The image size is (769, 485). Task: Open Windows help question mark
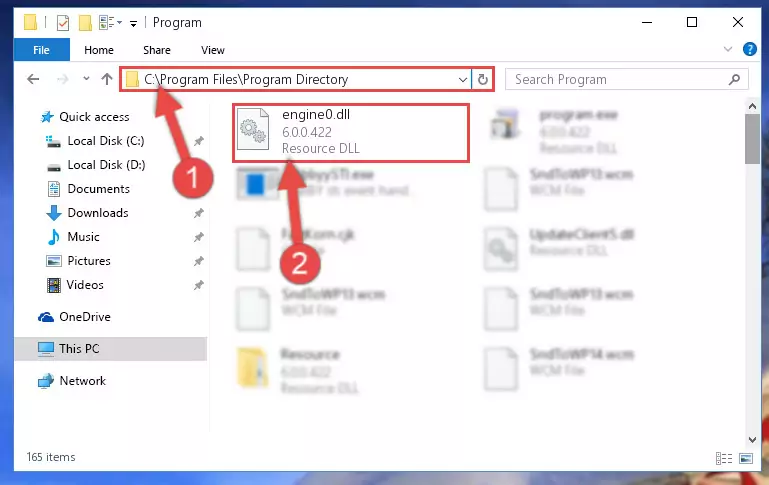(x=749, y=49)
